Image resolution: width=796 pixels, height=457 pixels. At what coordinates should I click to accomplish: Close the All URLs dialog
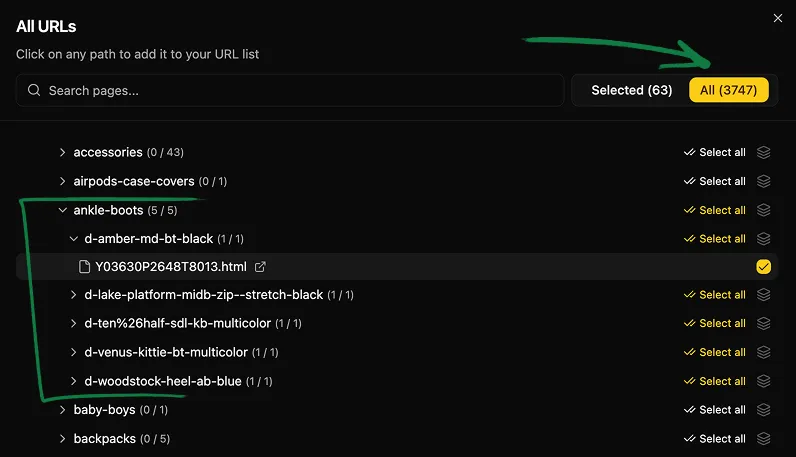(x=778, y=18)
